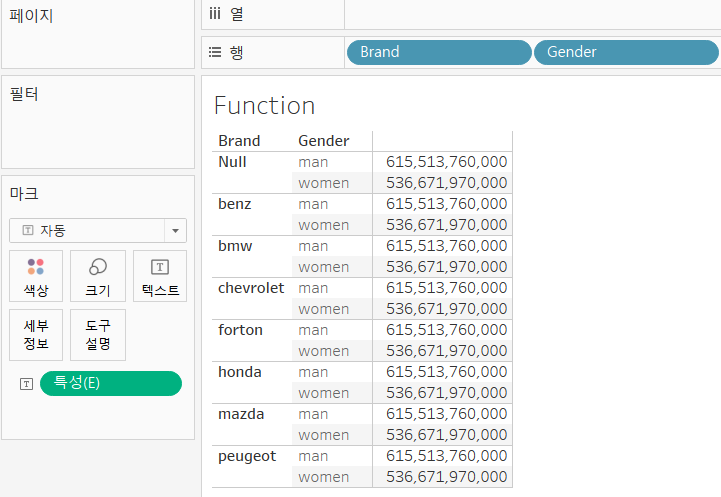Click women under the honda brand
The image size is (721, 497).
coord(324,393)
